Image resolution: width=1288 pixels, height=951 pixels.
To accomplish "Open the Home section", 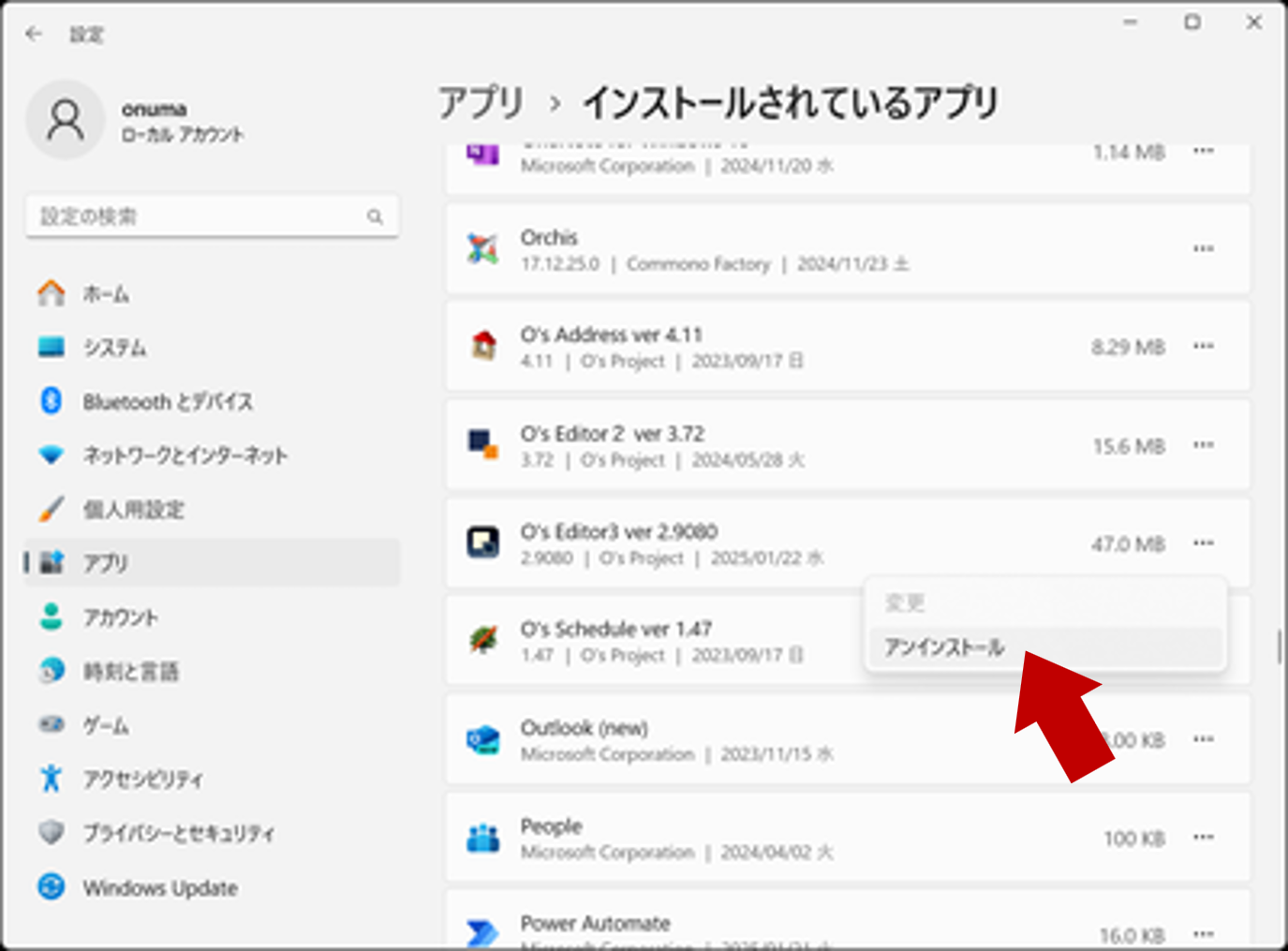I will tap(213, 294).
